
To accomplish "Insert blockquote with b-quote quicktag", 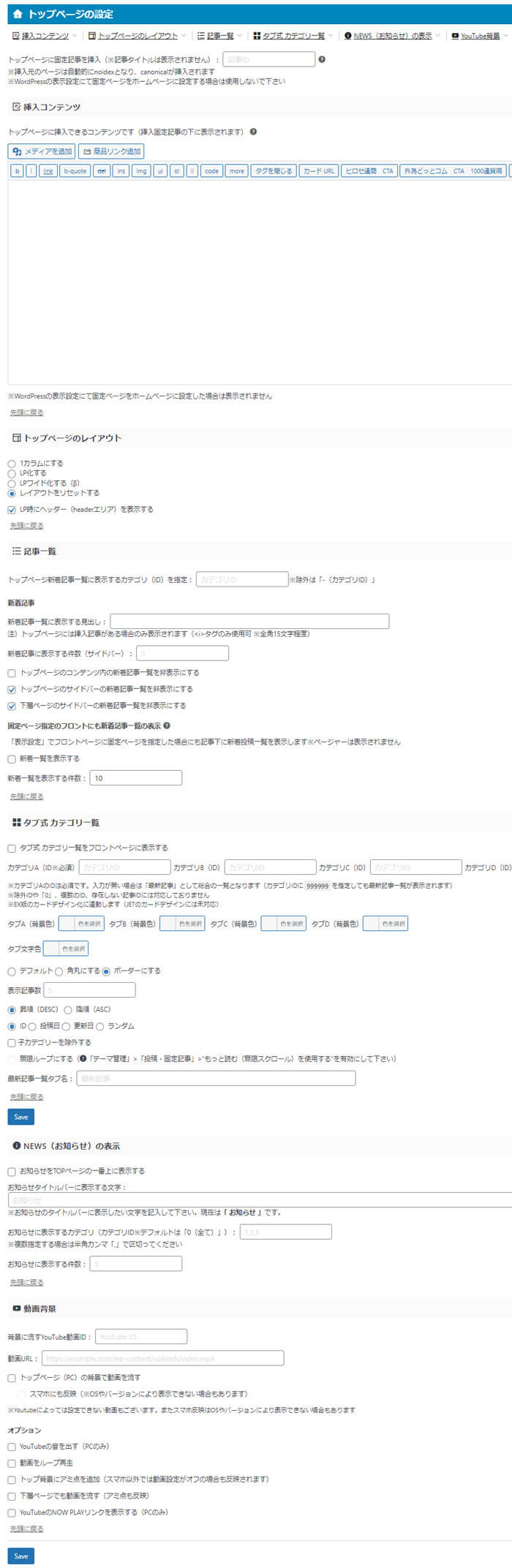I will [75, 171].
